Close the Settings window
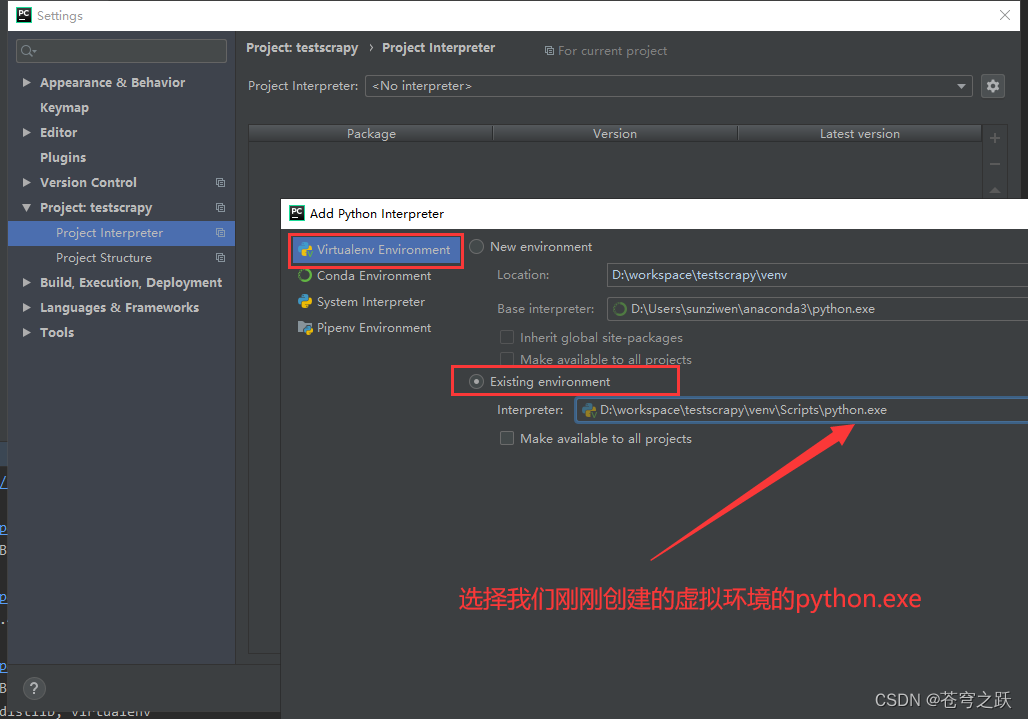1028x719 pixels. click(1004, 15)
